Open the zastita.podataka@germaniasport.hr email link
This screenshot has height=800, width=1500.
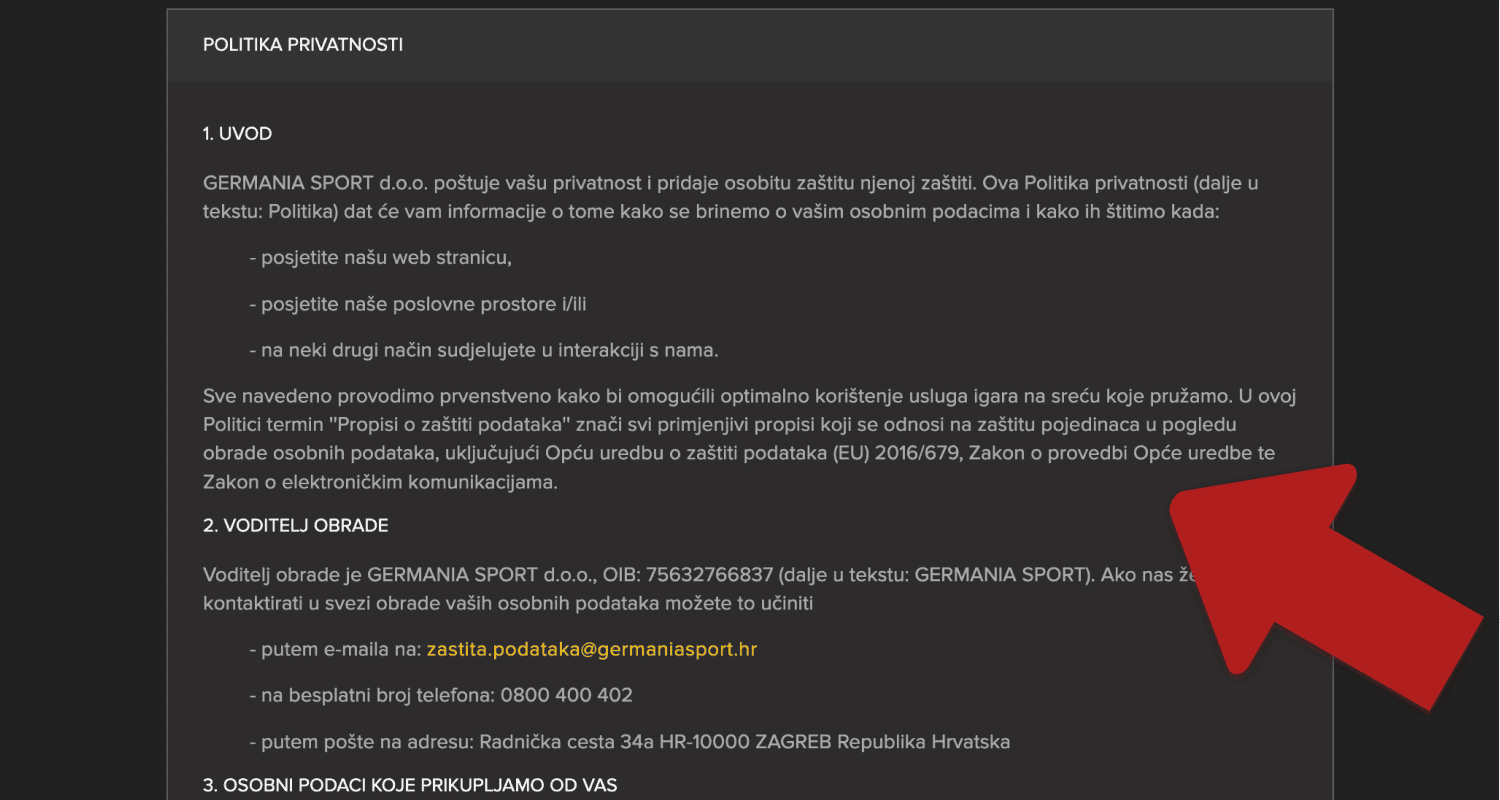(592, 649)
